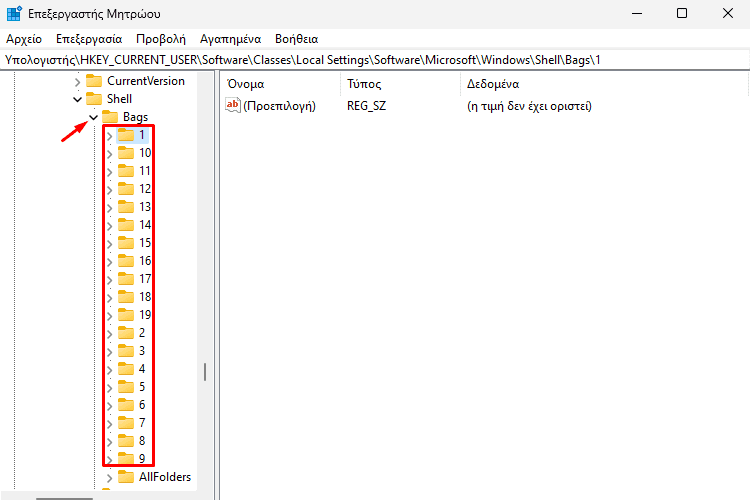Viewport: 750px width, 500px height.
Task: Click folder icon of key 19
Action: (126, 314)
